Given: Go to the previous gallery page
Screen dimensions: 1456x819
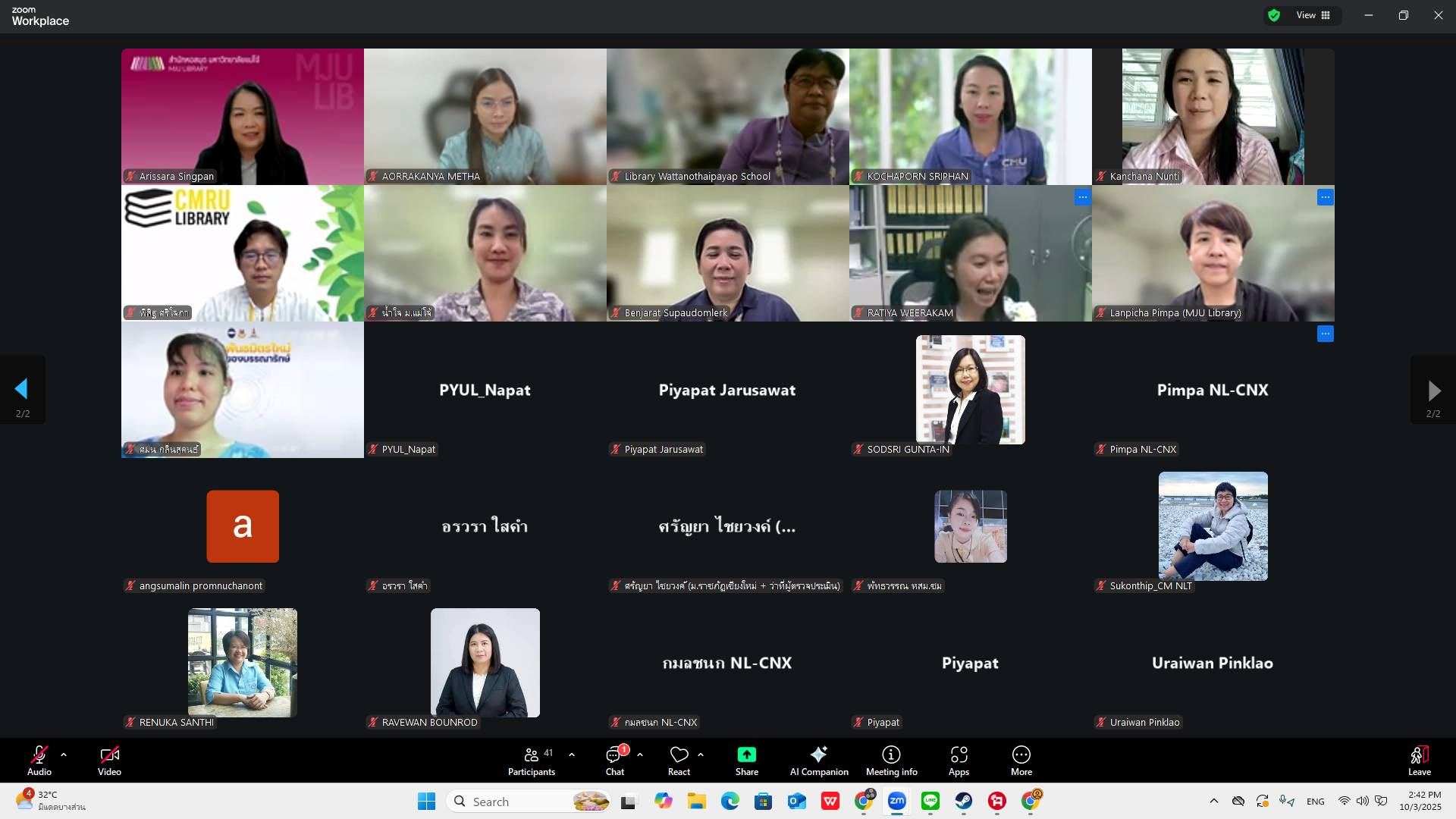Looking at the screenshot, I should click(x=22, y=390).
